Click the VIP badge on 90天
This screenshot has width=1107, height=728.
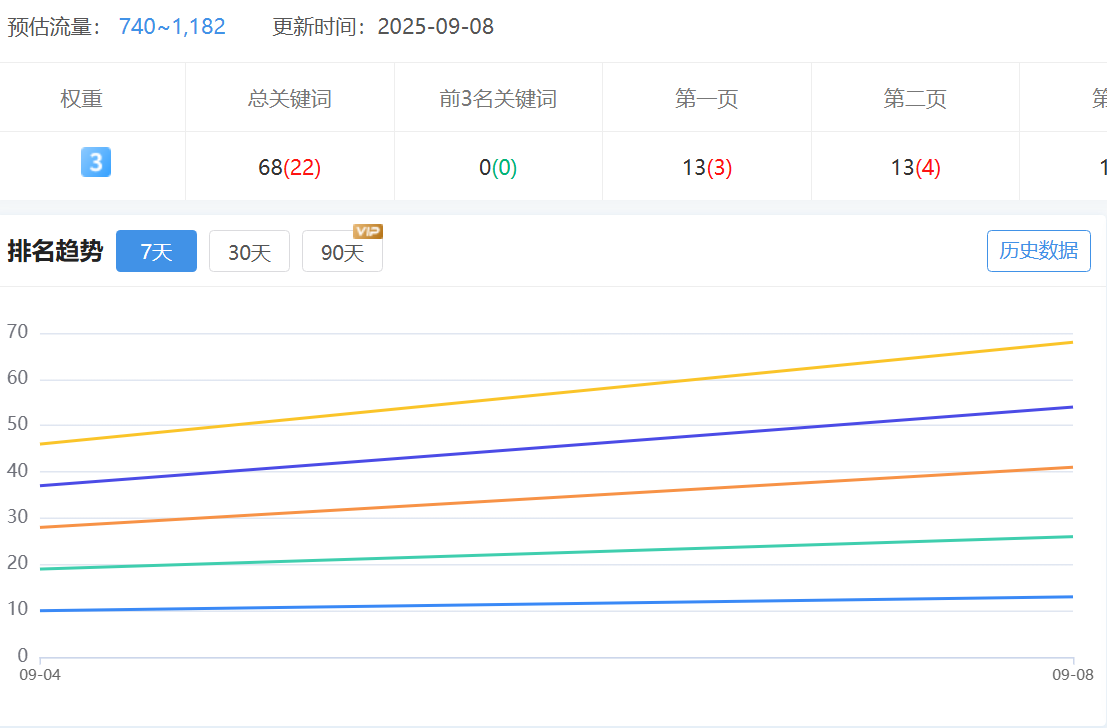(x=368, y=231)
